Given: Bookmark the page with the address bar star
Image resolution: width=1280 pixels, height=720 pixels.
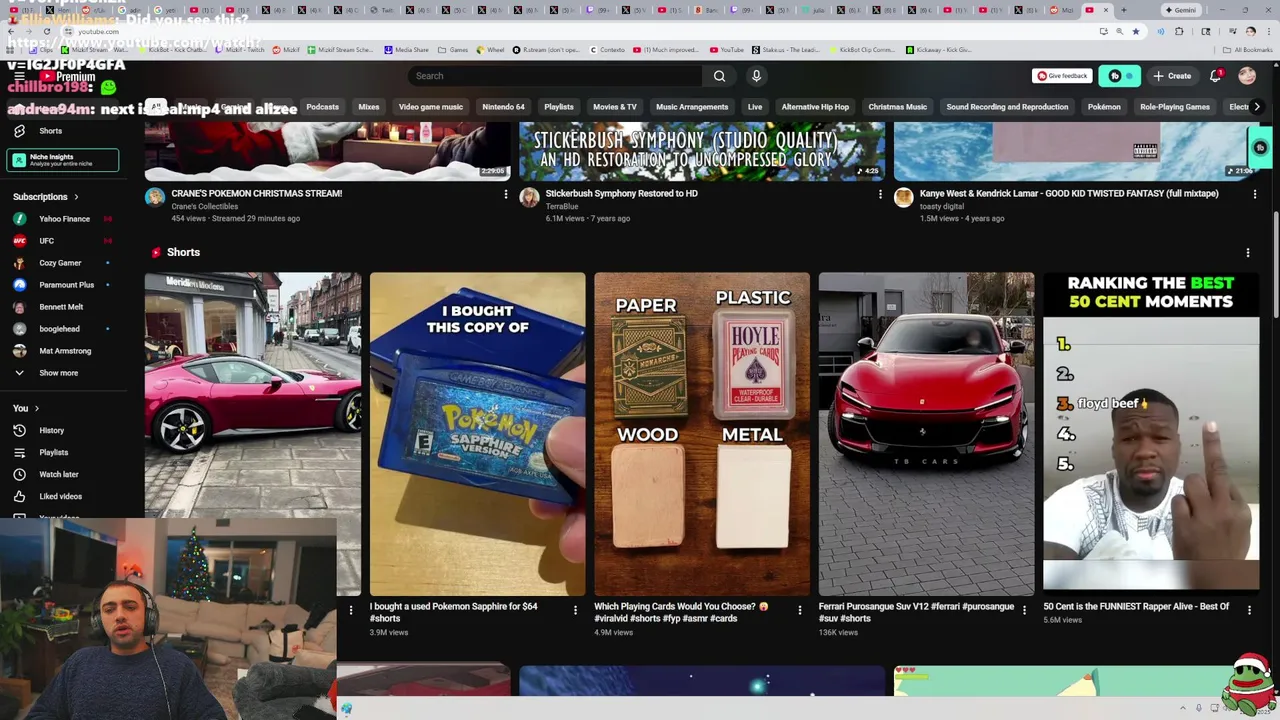Looking at the screenshot, I should pos(1136,31).
